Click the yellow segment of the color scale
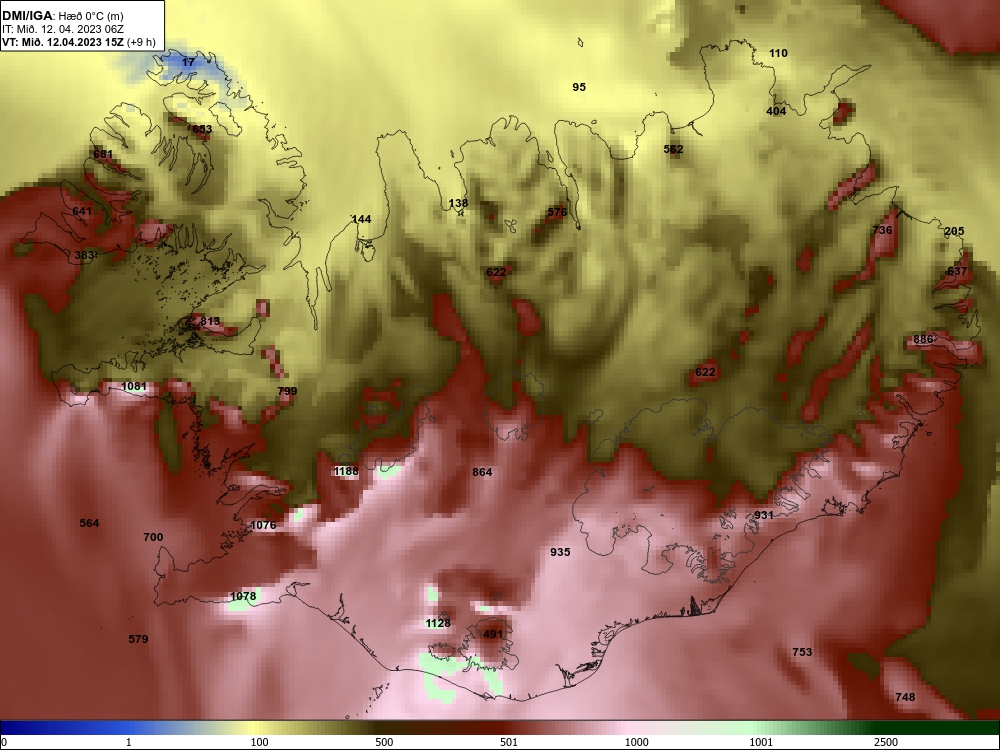 pos(255,728)
